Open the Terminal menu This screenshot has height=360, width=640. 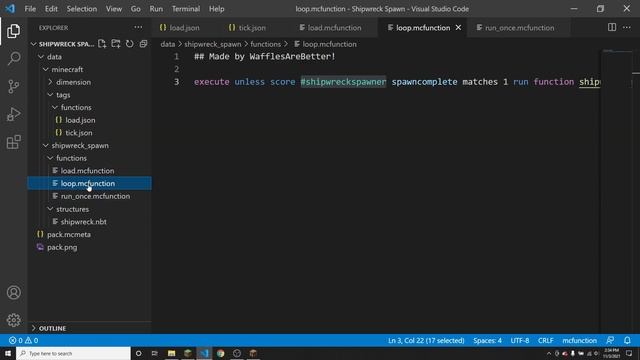[186, 9]
